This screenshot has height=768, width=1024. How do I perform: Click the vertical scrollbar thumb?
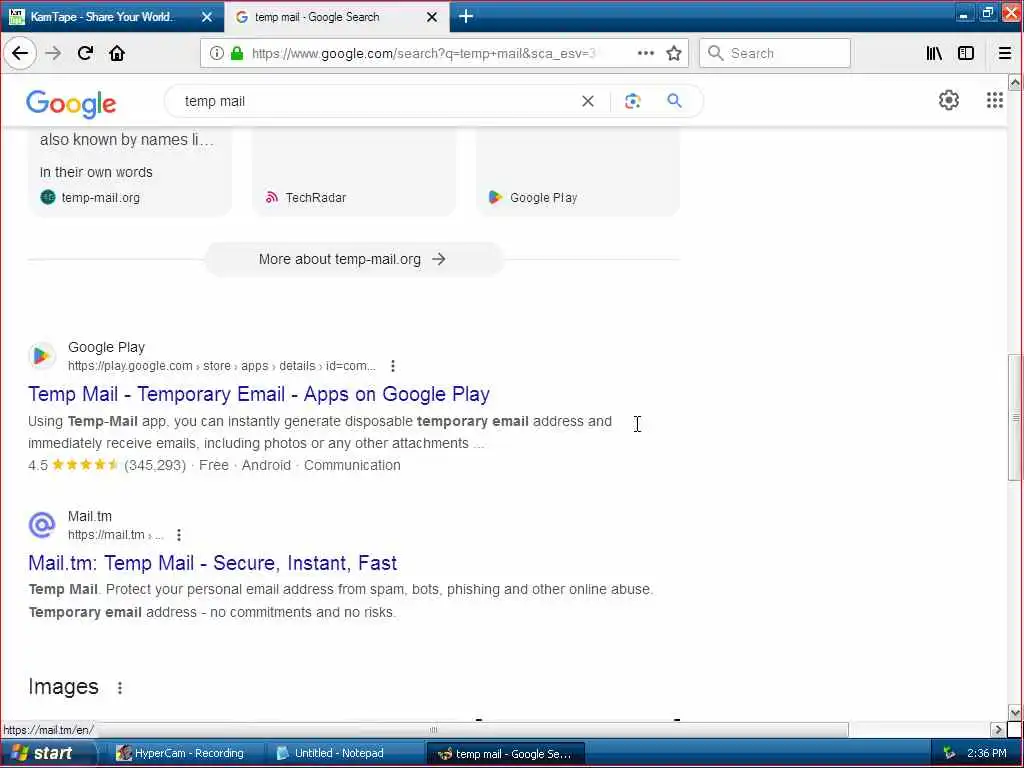[1015, 418]
